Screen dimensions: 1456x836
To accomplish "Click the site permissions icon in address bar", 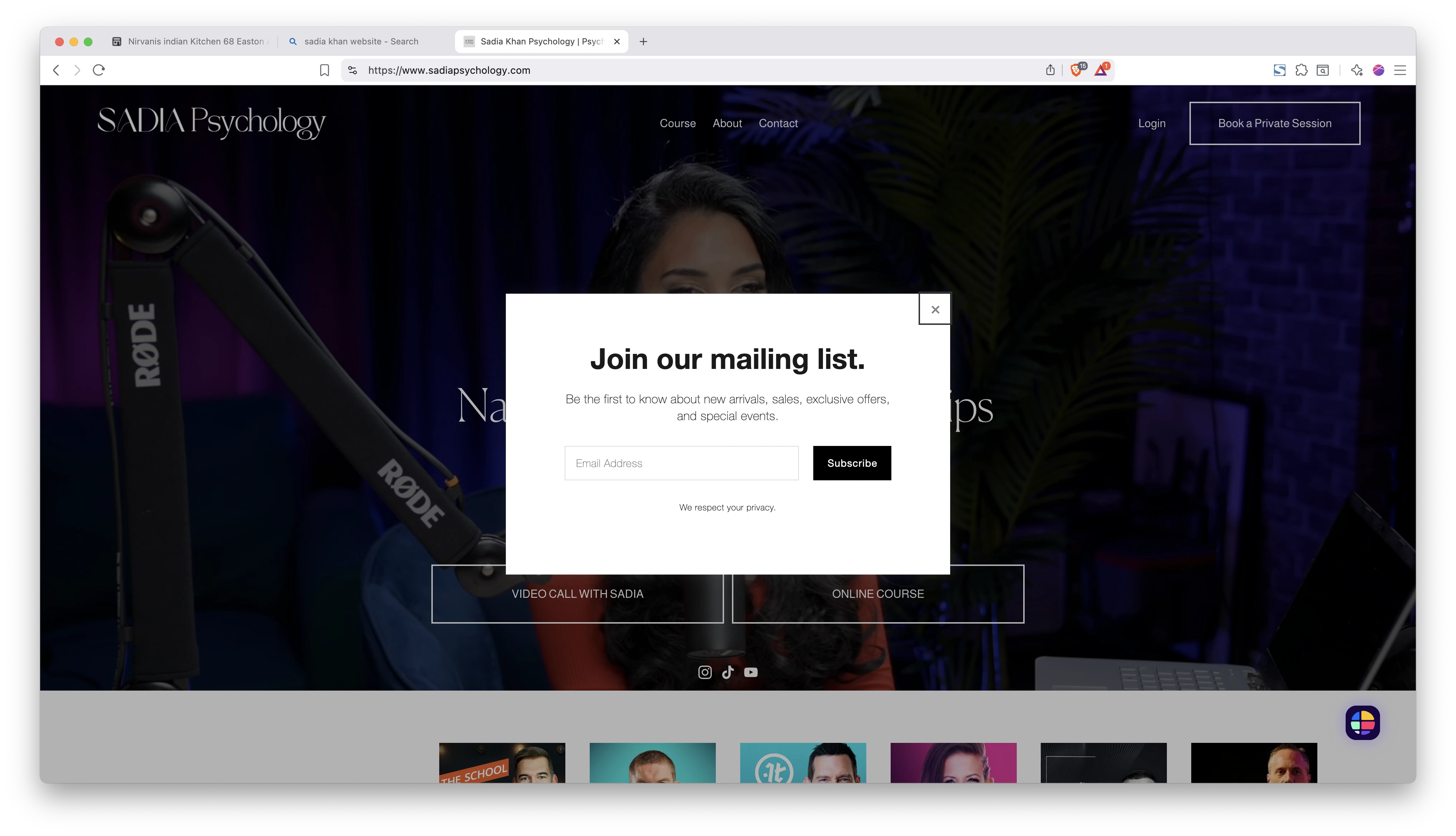I will coord(352,70).
